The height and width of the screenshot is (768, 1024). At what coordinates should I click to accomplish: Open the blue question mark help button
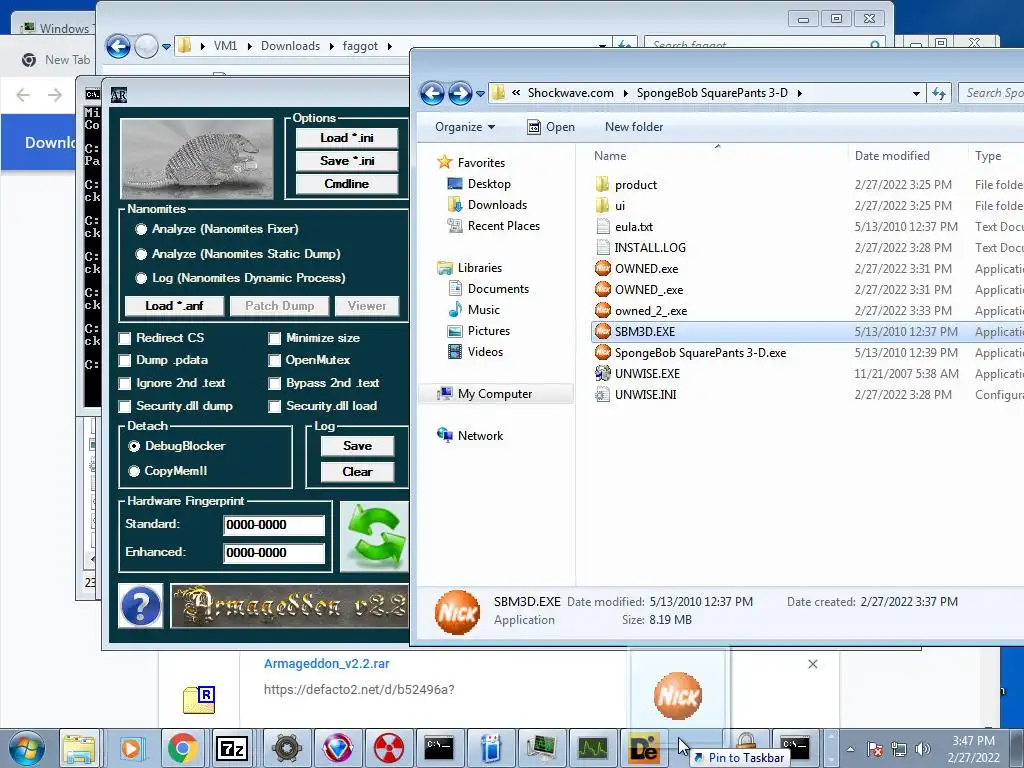[x=140, y=606]
